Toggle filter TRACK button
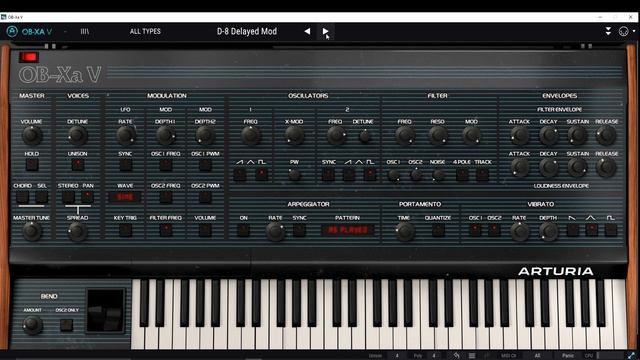 click(x=482, y=174)
